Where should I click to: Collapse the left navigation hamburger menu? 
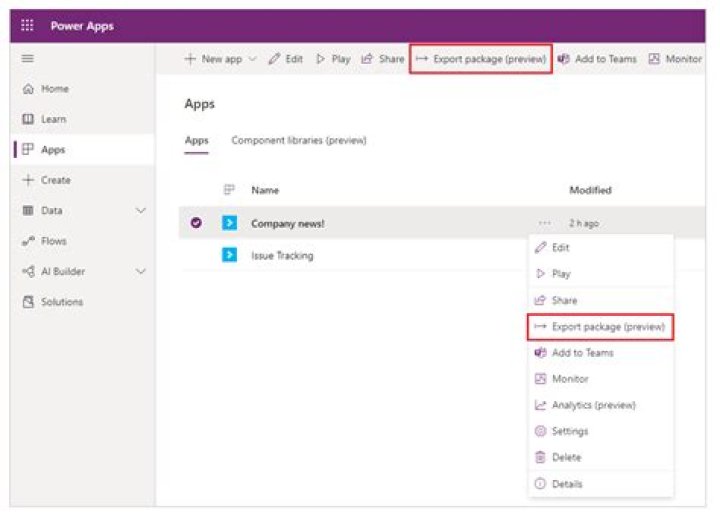click(x=28, y=58)
